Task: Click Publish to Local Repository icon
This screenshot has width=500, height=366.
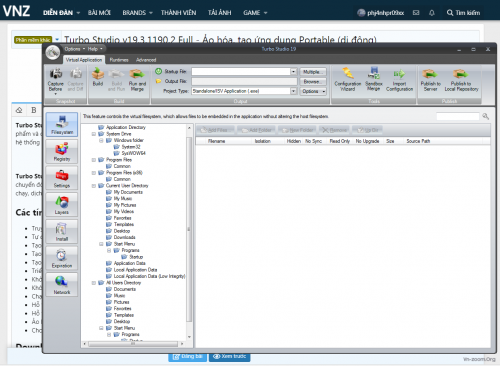Action: [461, 80]
